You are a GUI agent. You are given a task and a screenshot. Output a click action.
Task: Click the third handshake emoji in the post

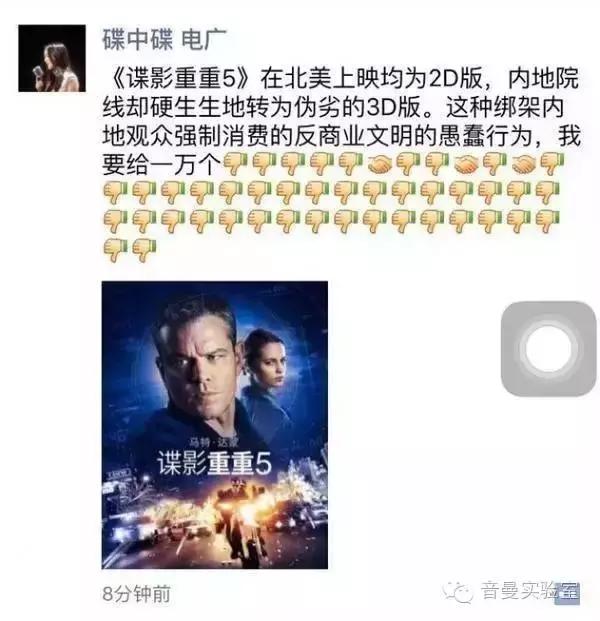click(x=524, y=164)
